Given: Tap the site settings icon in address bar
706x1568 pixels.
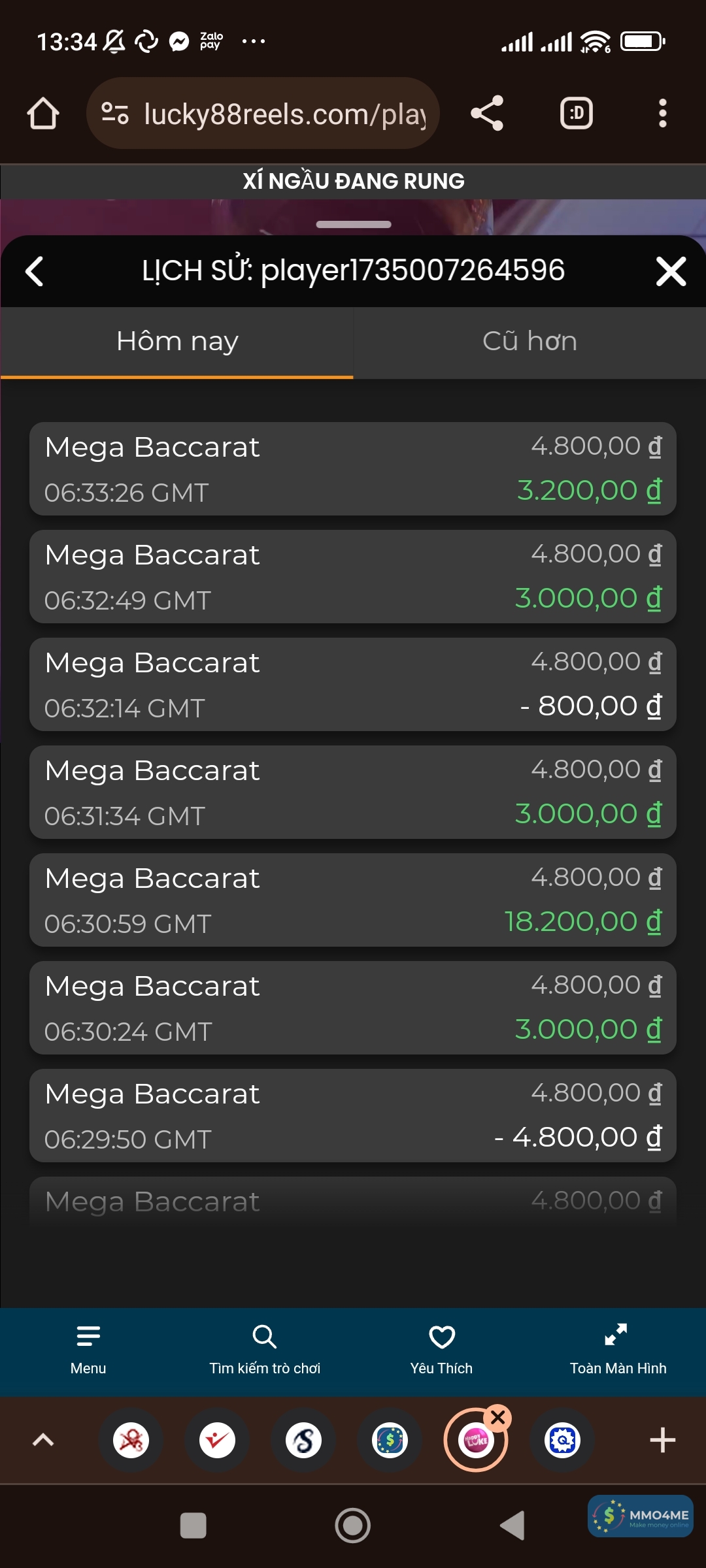Looking at the screenshot, I should pyautogui.click(x=115, y=114).
